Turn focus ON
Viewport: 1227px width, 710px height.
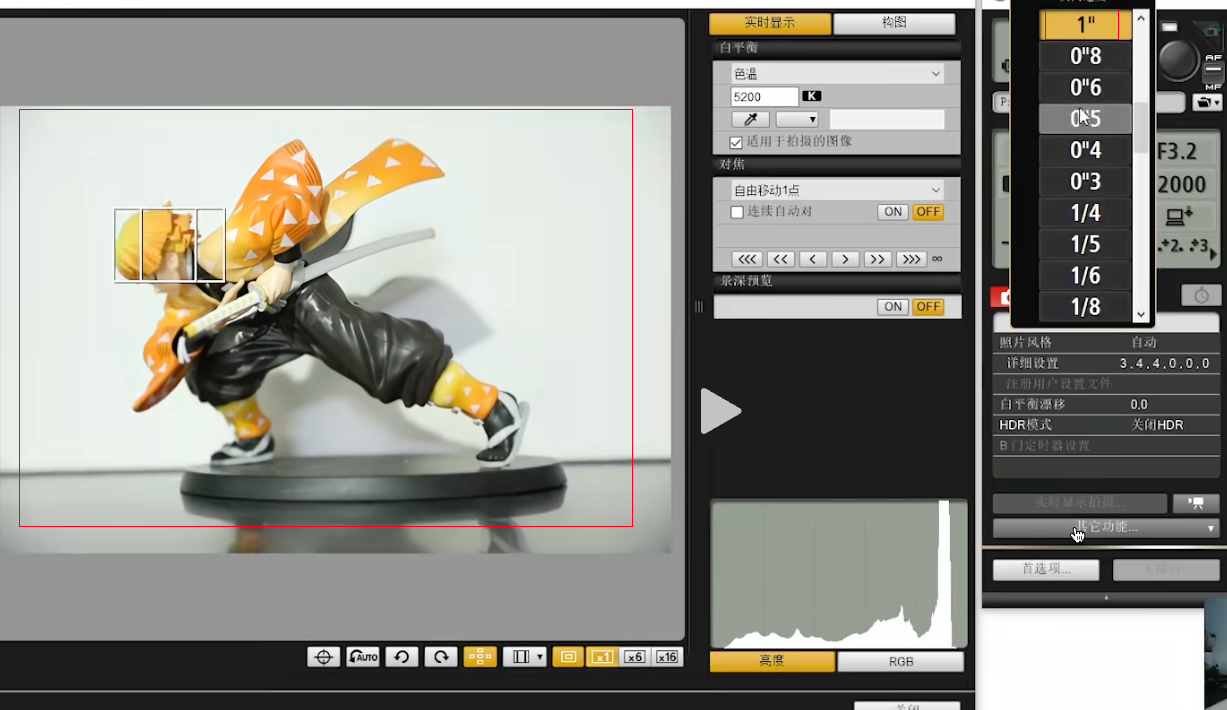pos(893,212)
